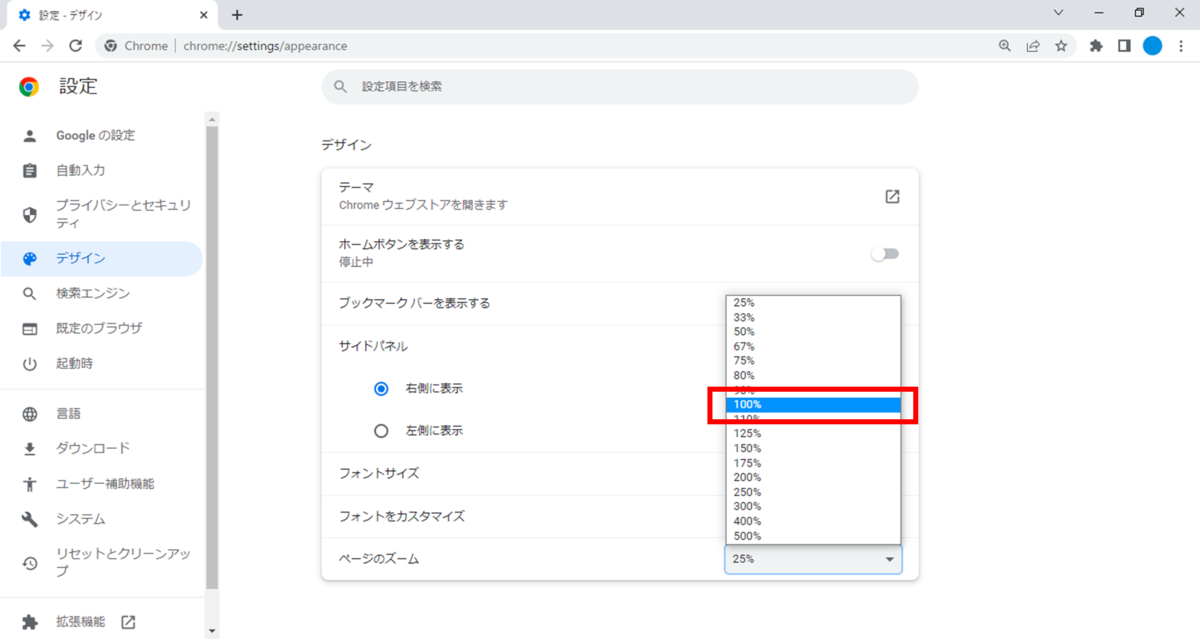The height and width of the screenshot is (639, 1200).
Task: Open the extensions puzzle icon in toolbar
Action: point(1096,46)
